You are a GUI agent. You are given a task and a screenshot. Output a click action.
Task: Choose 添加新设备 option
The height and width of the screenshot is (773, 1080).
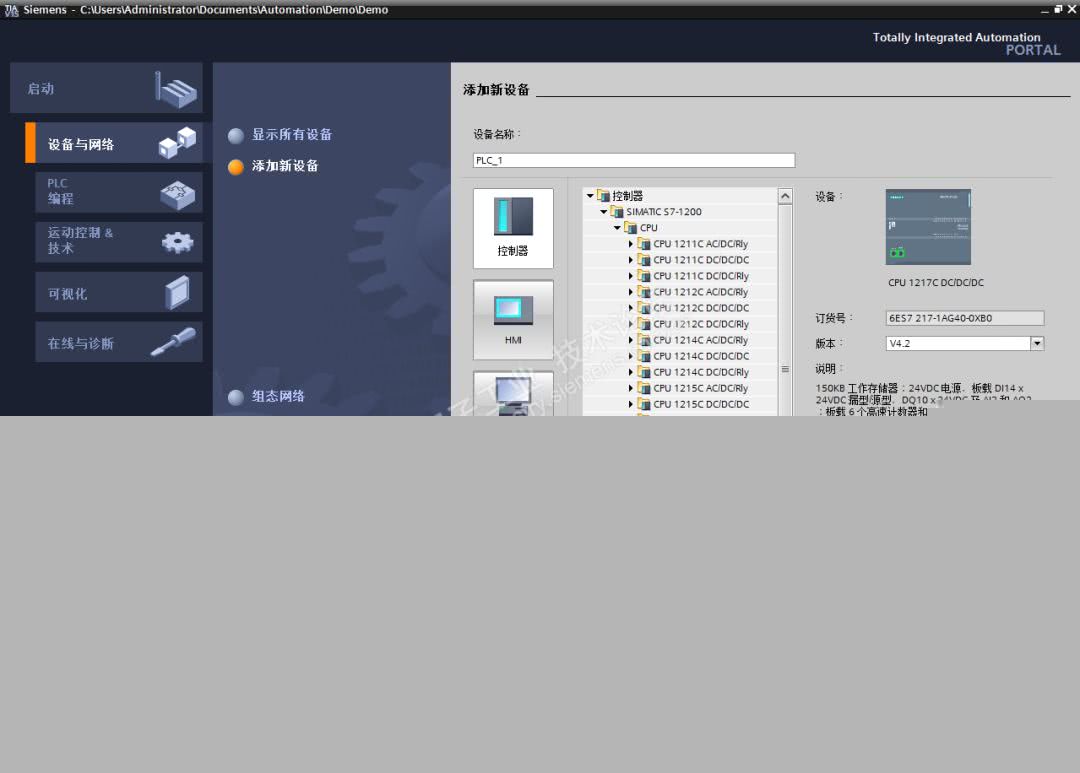coord(236,167)
